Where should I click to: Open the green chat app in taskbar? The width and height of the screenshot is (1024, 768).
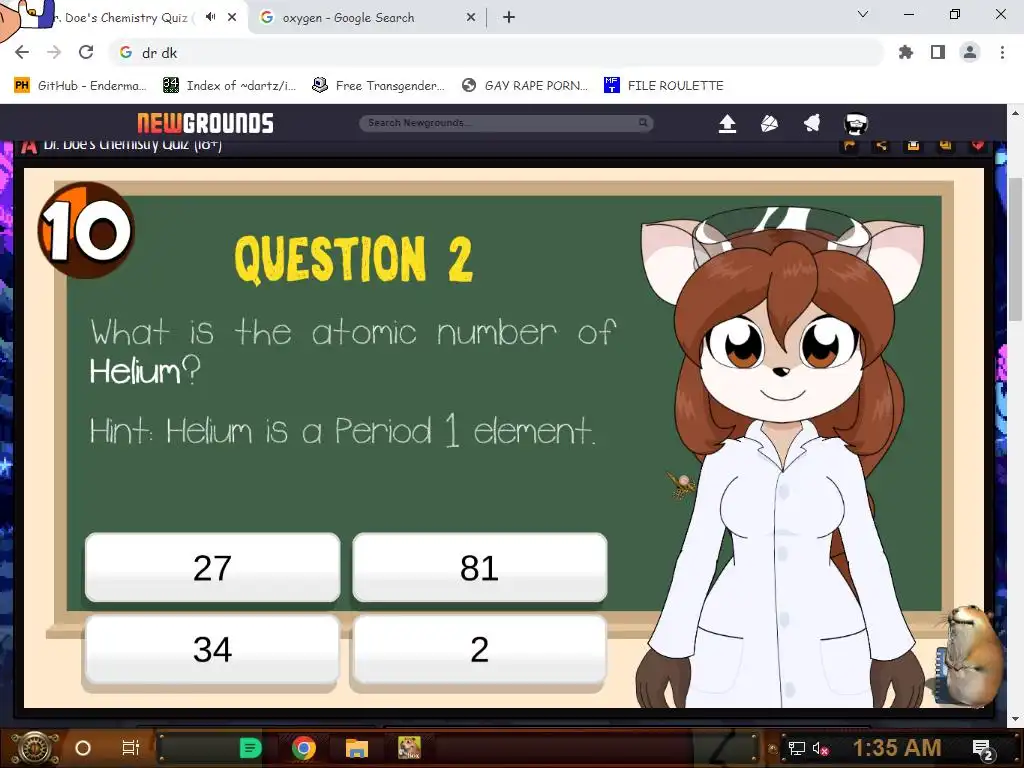[x=251, y=748]
